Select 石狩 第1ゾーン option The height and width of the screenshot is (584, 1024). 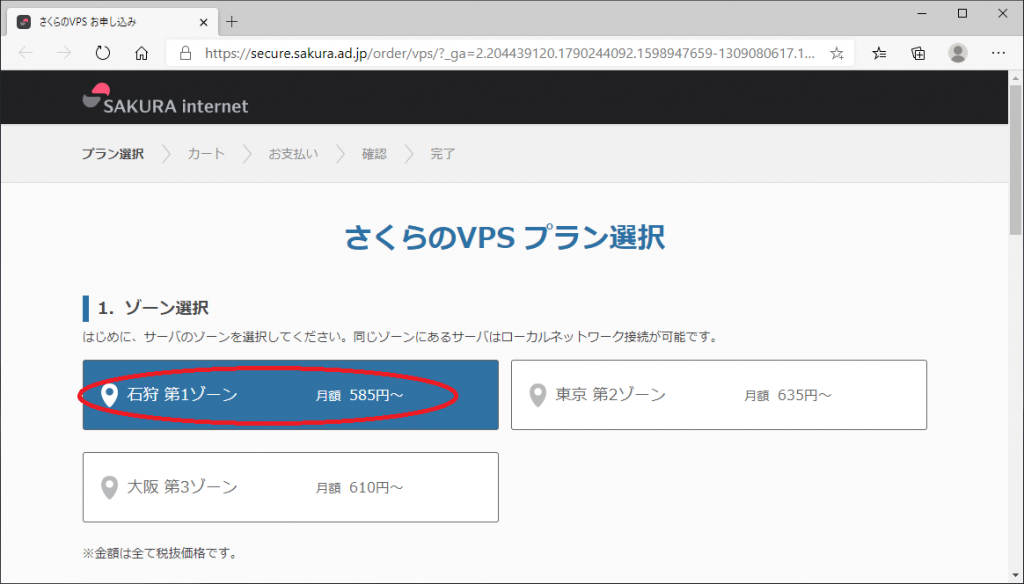pyautogui.click(x=290, y=395)
